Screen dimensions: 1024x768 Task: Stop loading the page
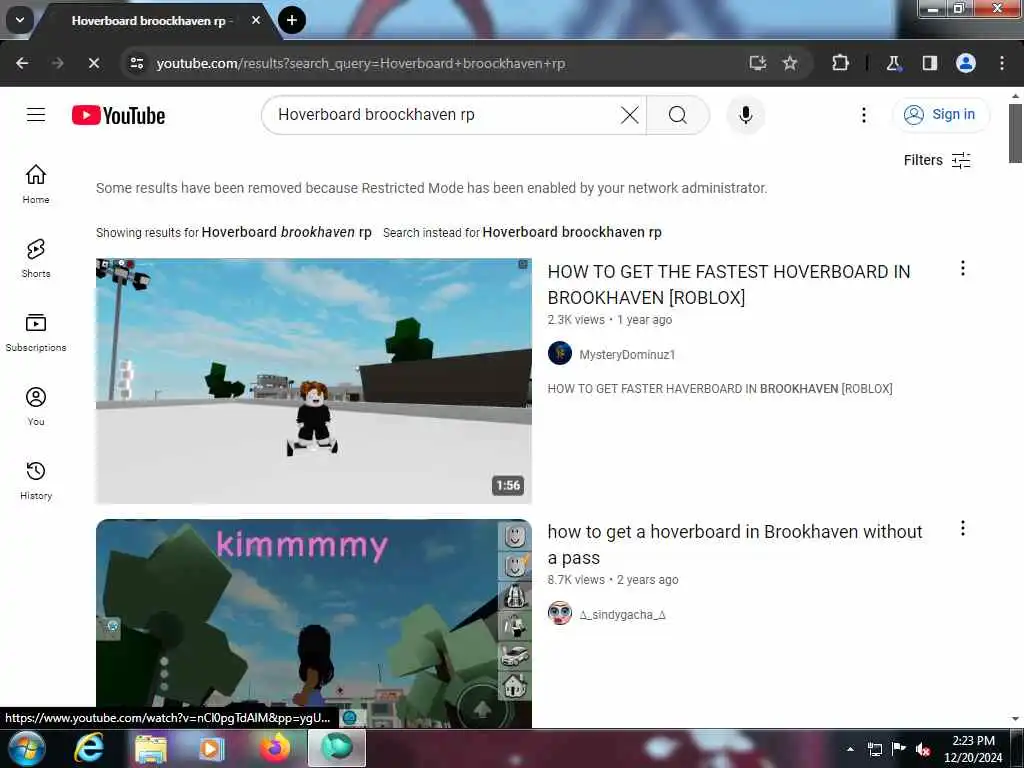(x=93, y=63)
